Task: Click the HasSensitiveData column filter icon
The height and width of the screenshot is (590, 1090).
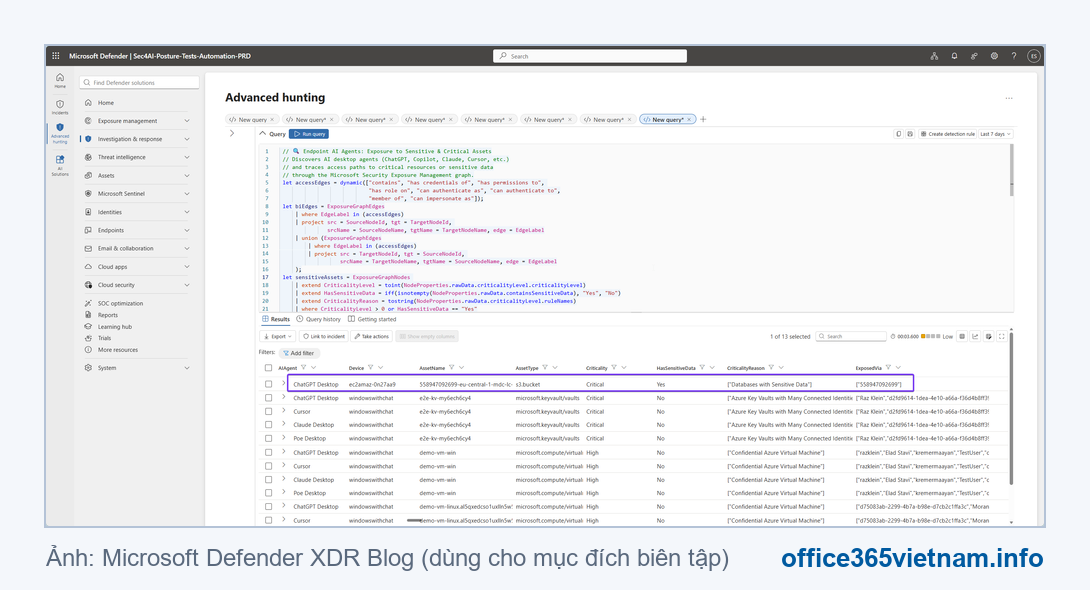Action: pos(702,368)
